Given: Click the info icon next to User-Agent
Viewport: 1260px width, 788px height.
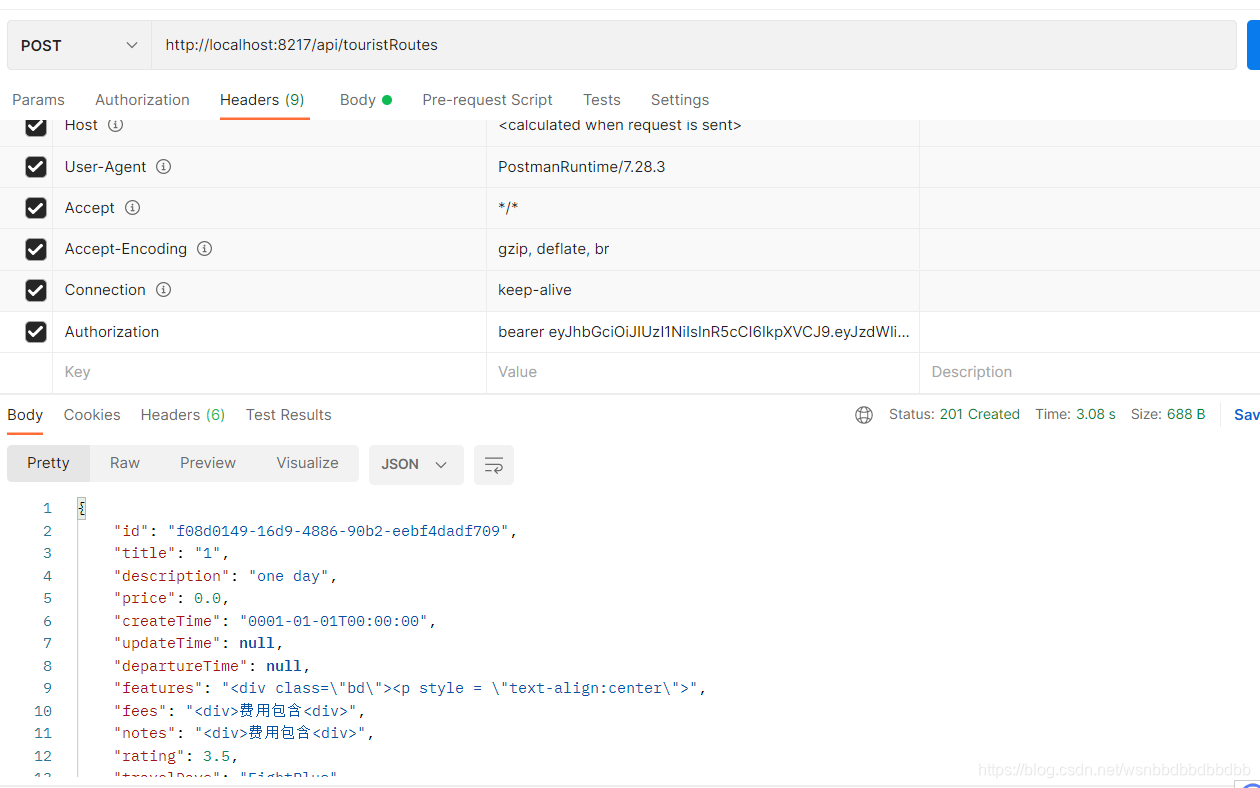Looking at the screenshot, I should pyautogui.click(x=163, y=167).
